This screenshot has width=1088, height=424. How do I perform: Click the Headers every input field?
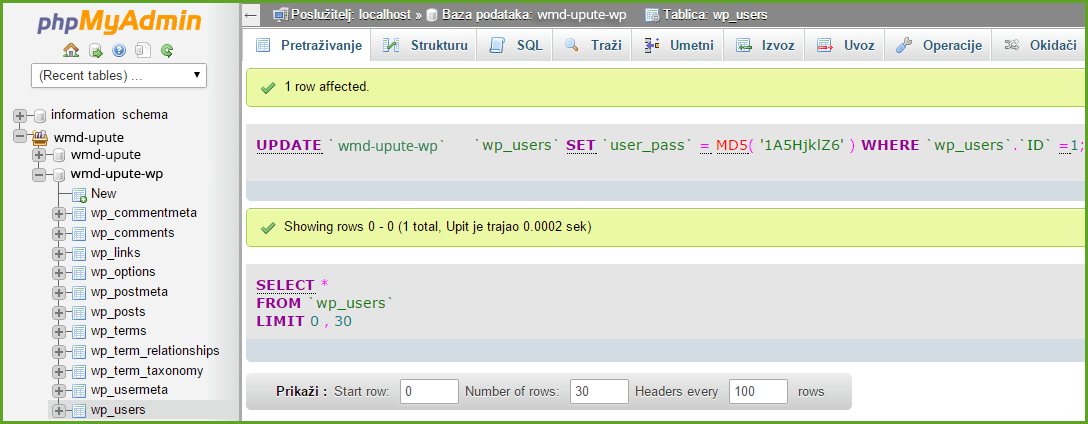click(x=758, y=391)
